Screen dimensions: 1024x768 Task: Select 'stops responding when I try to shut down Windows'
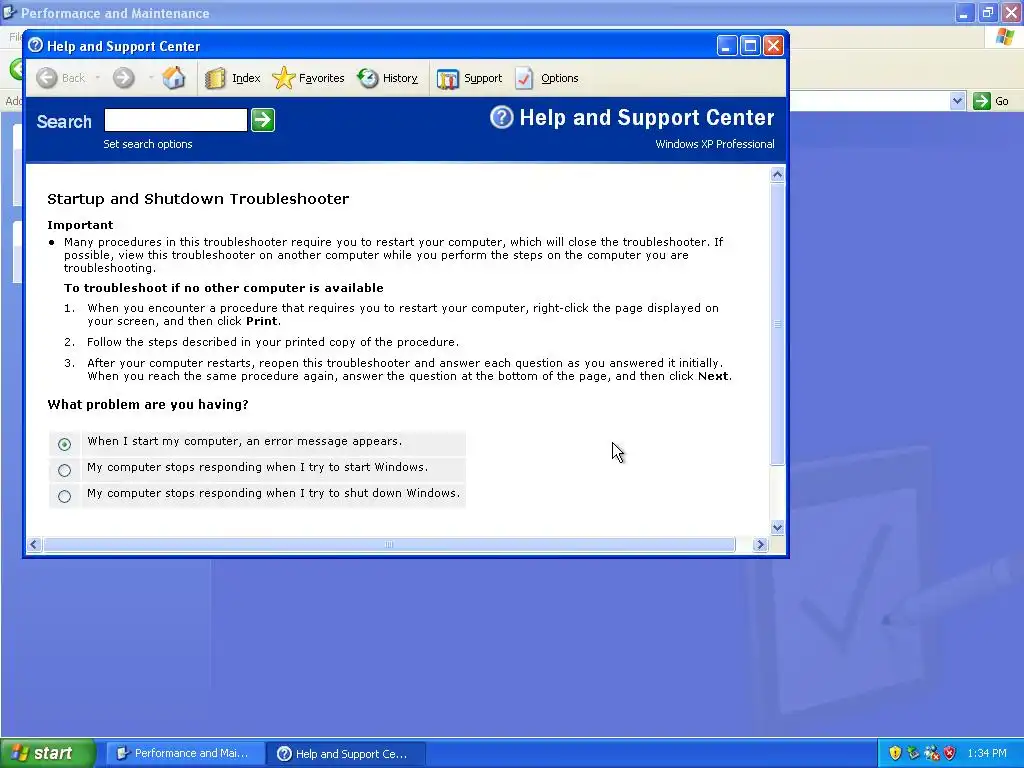click(64, 496)
